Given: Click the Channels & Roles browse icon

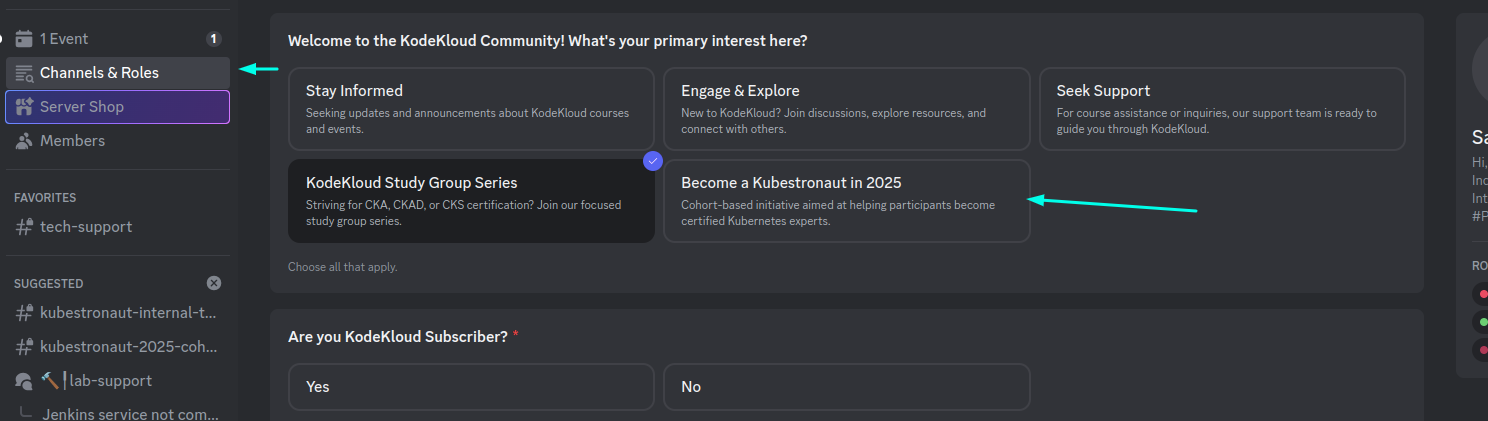Looking at the screenshot, I should click(x=24, y=73).
